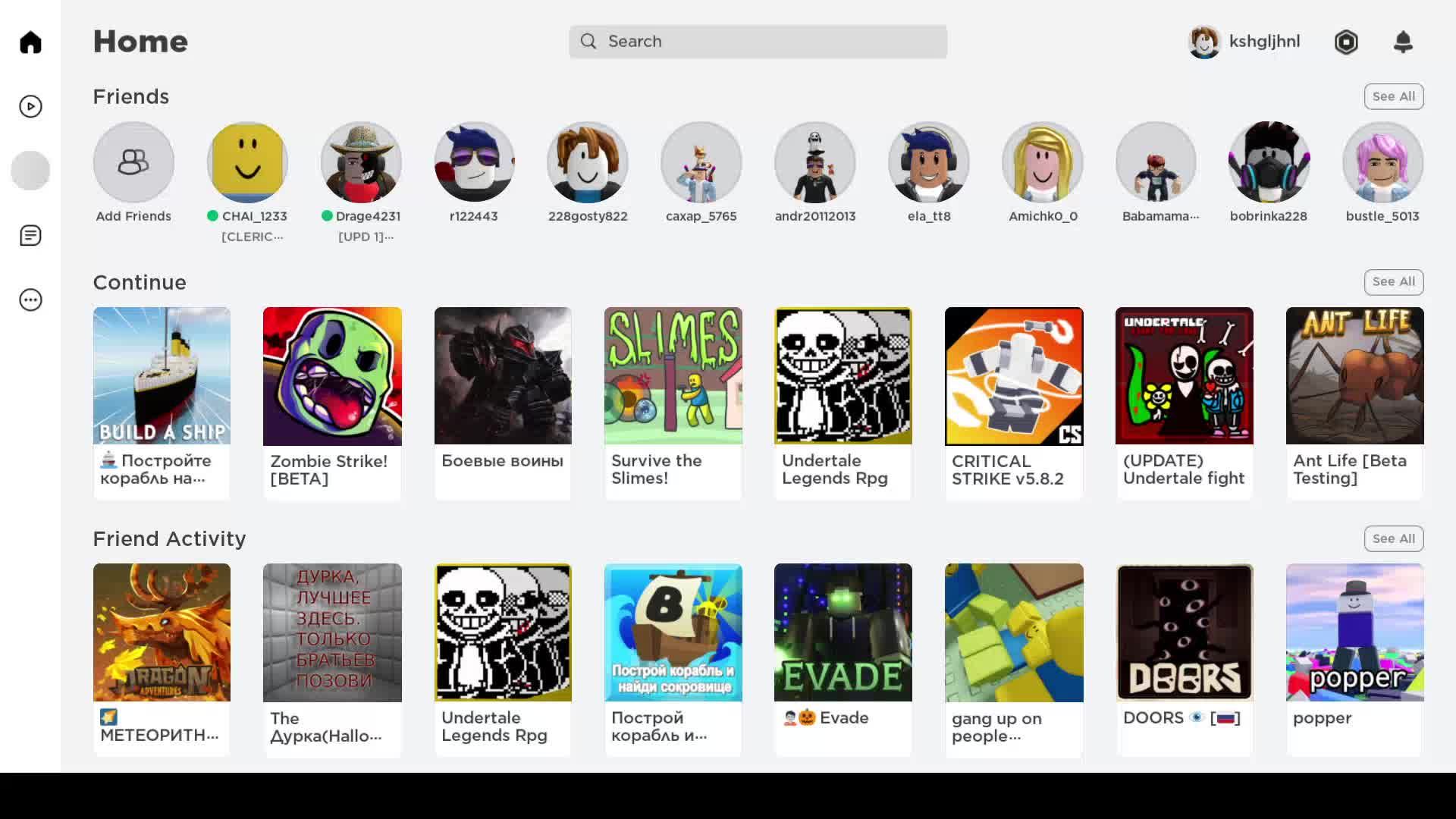Click See All next to Friend Activity

(1394, 538)
